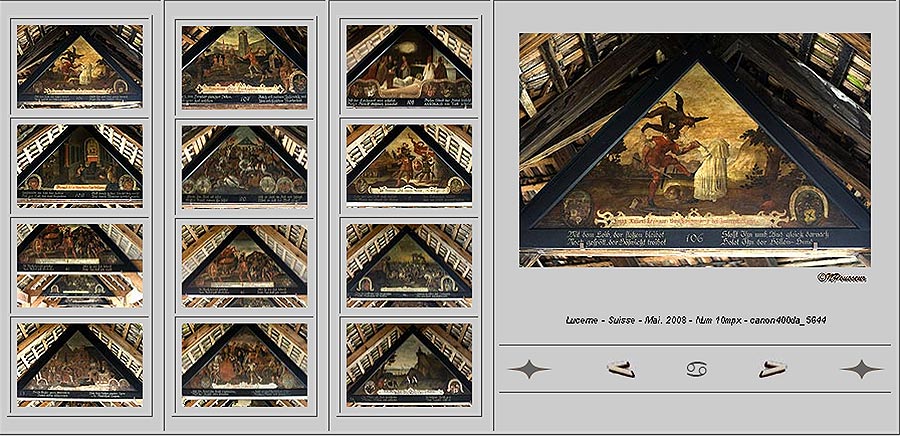Go to previous photo with left-pointing arrow icon
900x436 pixels.
(x=621, y=369)
